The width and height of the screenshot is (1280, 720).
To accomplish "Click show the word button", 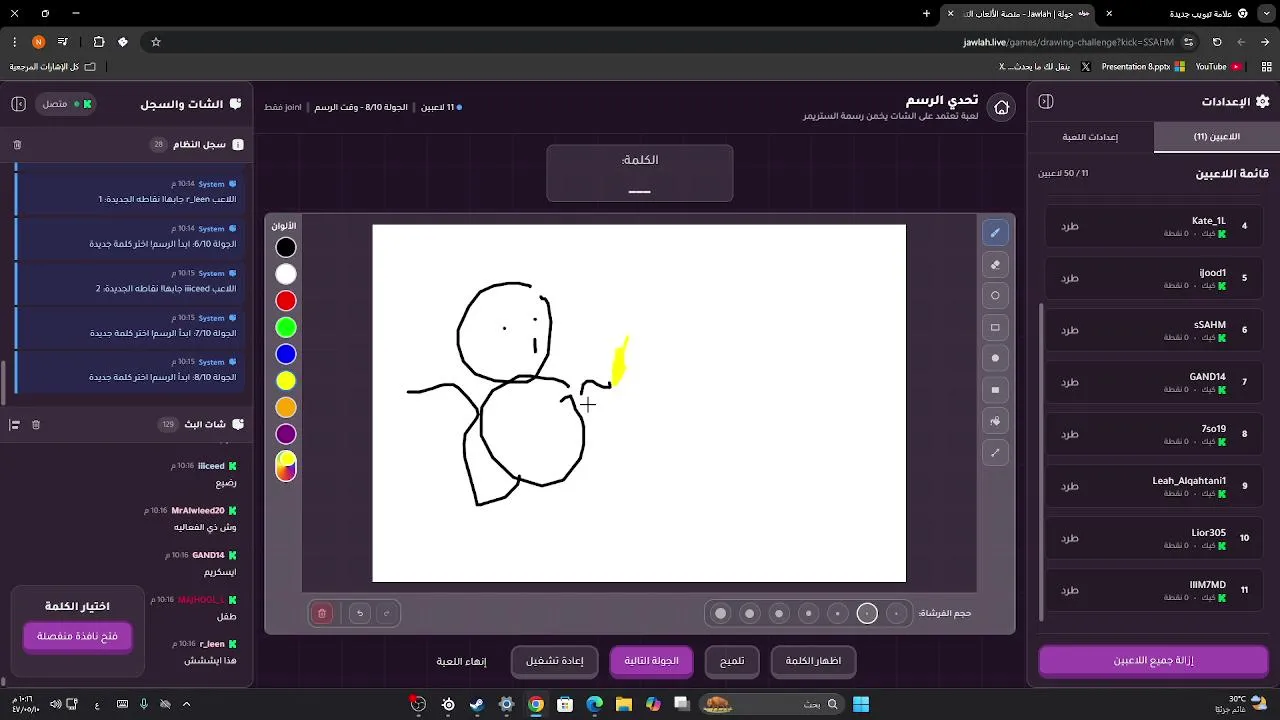I will [813, 661].
